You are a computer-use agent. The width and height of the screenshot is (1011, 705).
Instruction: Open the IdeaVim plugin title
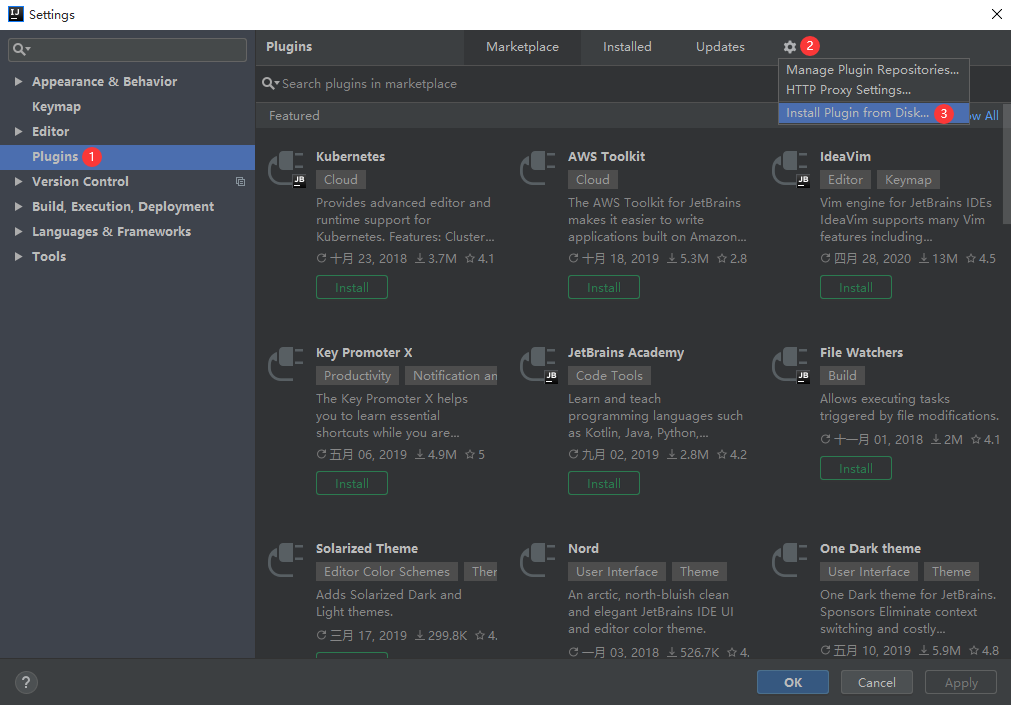tap(845, 157)
